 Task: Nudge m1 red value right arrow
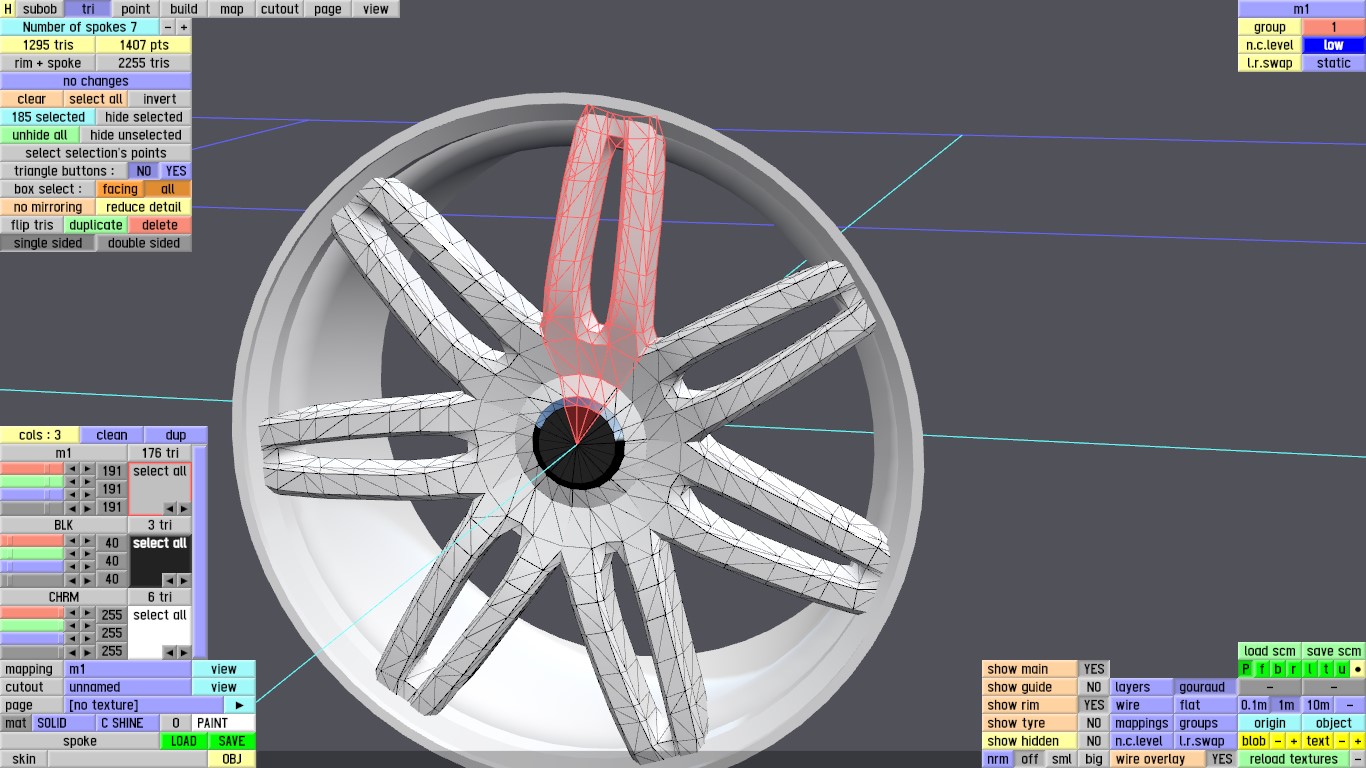pyautogui.click(x=87, y=469)
